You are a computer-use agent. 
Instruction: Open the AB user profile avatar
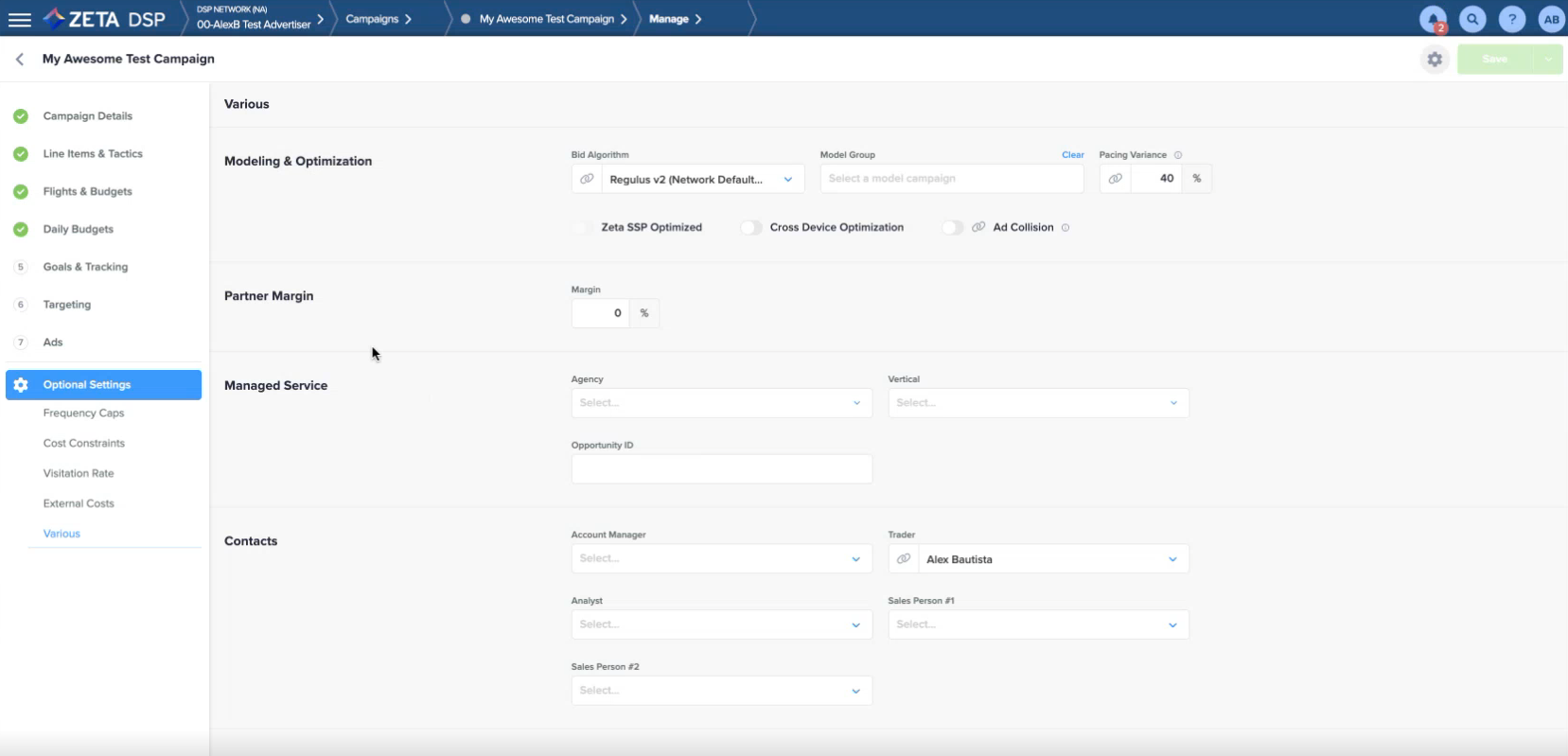pyautogui.click(x=1551, y=19)
